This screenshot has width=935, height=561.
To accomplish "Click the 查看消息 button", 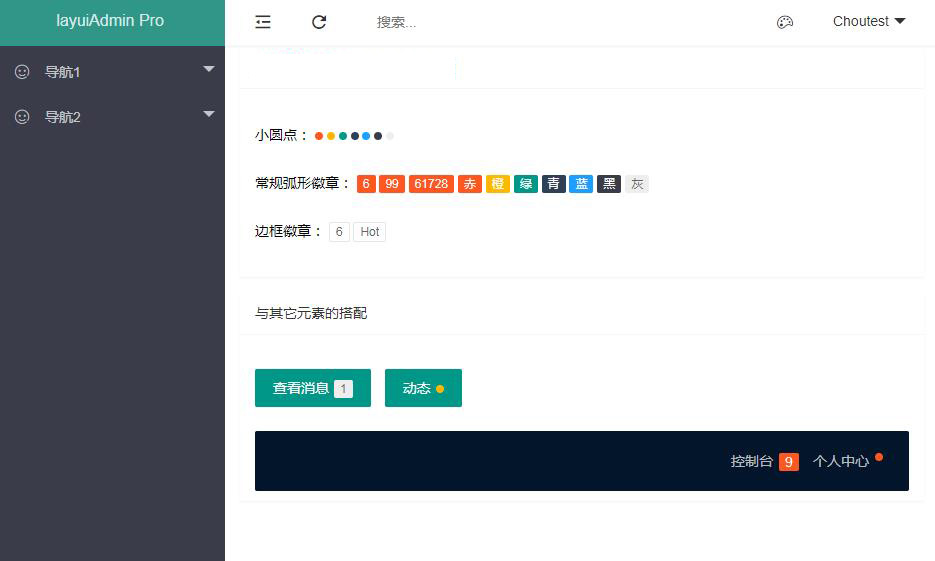I will point(312,388).
